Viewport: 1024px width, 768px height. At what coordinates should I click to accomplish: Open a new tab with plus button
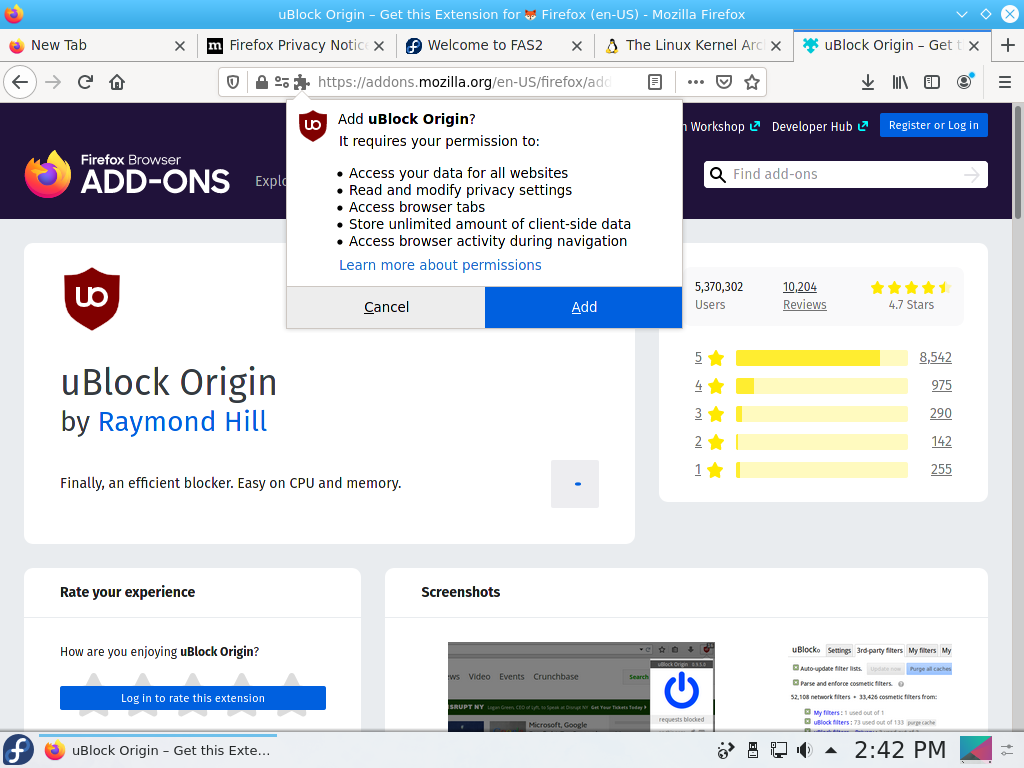point(1008,45)
